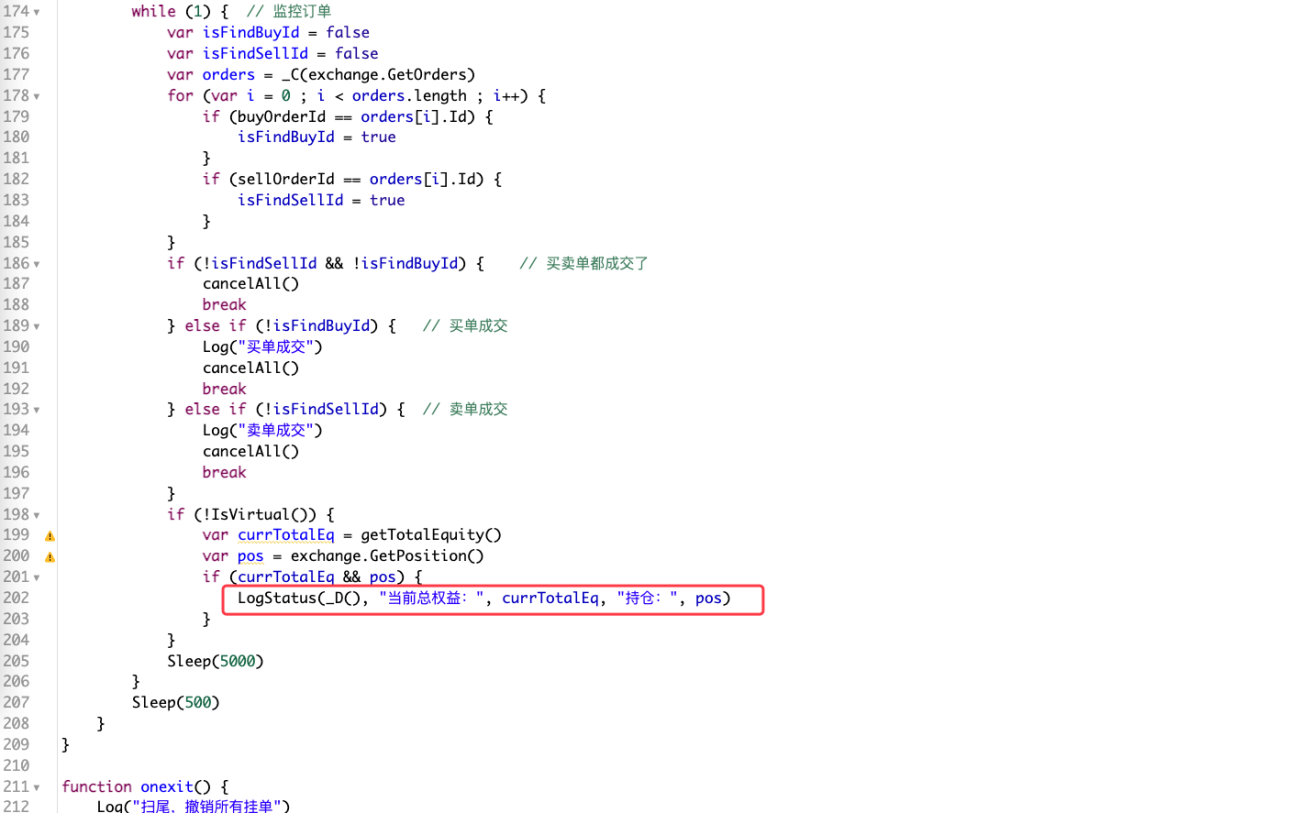Click the warning icon beside line 200

pyautogui.click(x=50, y=557)
